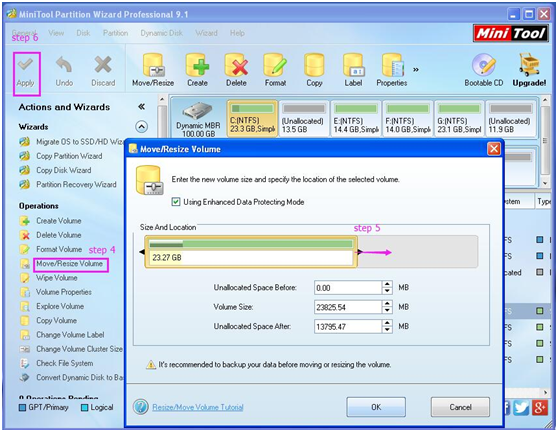Click the Create partition toolbar icon
The image size is (558, 432).
198,65
